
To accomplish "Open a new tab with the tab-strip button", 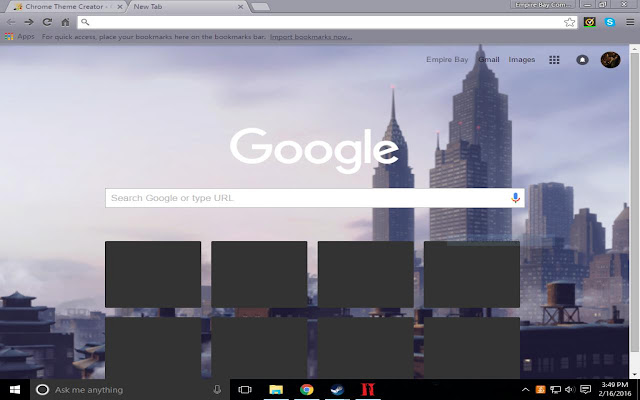I will [260, 7].
